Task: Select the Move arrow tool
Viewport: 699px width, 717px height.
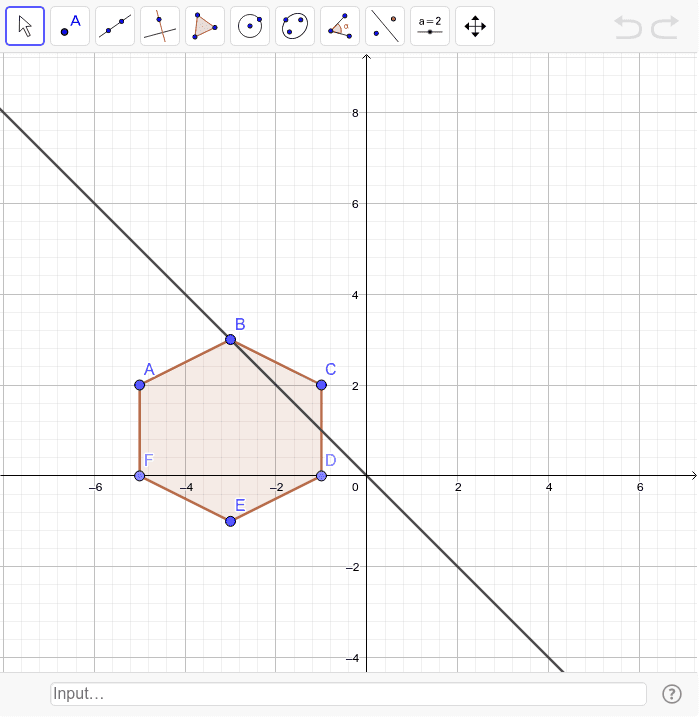Action: [x=25, y=26]
